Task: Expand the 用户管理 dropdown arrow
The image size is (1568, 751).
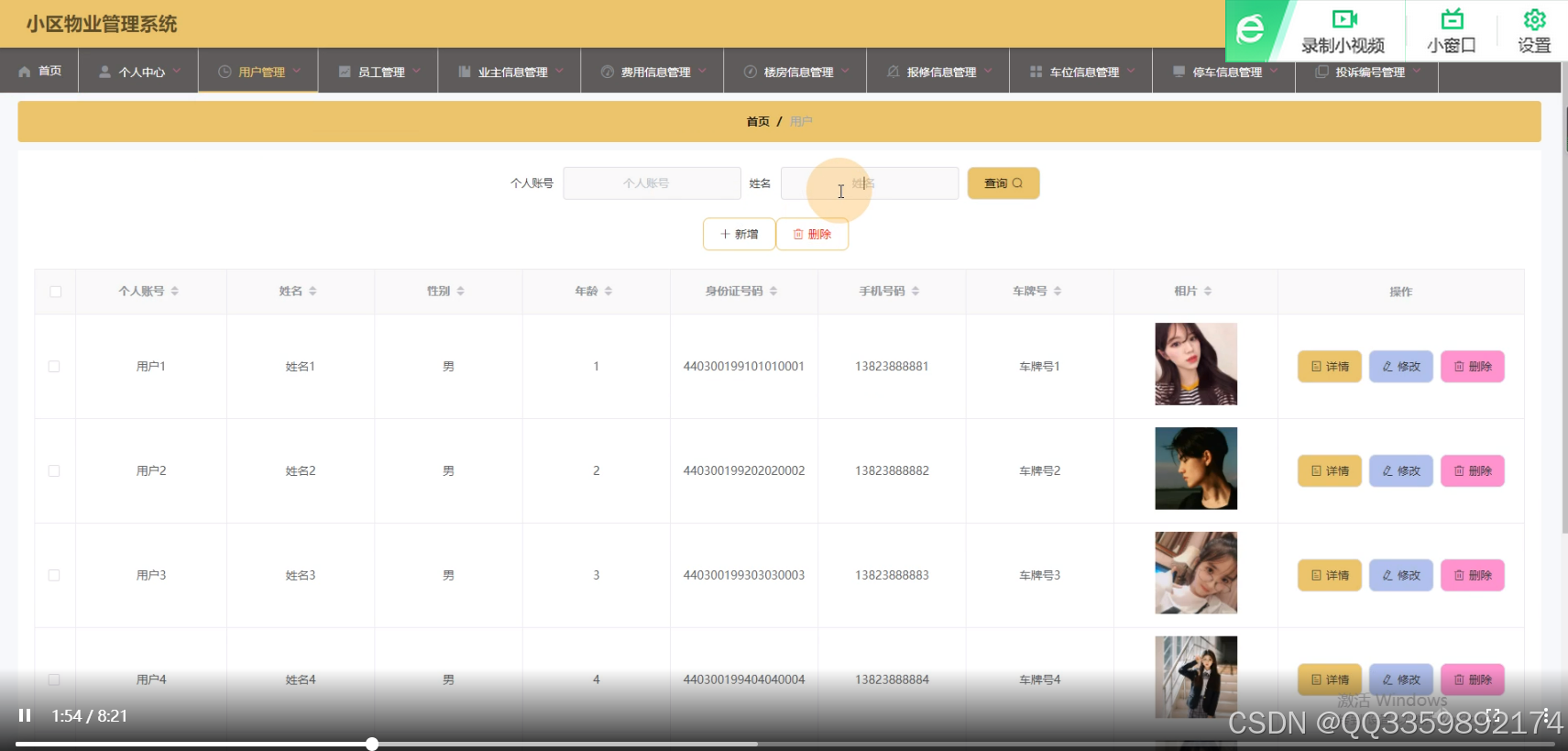Action: pyautogui.click(x=296, y=71)
